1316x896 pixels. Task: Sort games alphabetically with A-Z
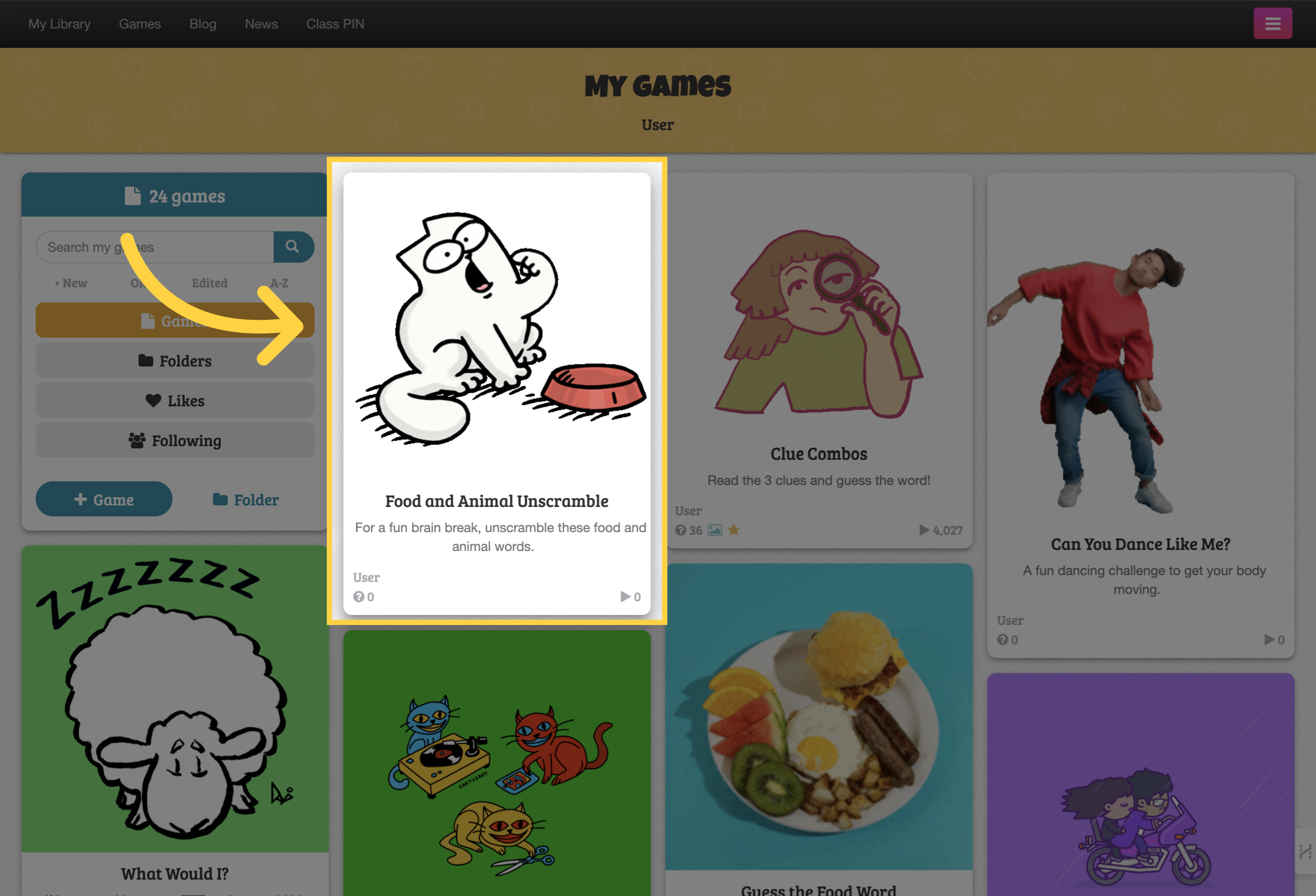[279, 283]
